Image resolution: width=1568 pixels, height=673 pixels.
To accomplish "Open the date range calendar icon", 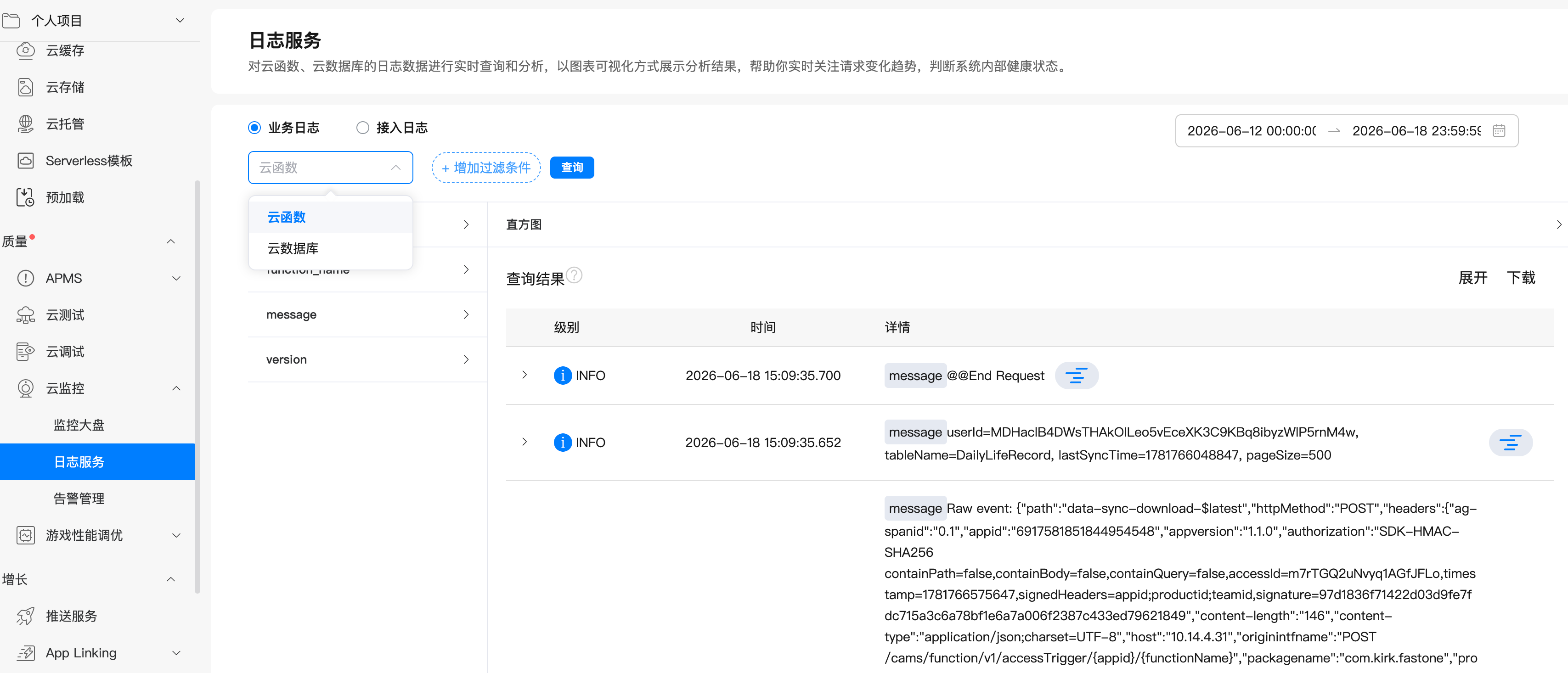I will tap(1499, 131).
